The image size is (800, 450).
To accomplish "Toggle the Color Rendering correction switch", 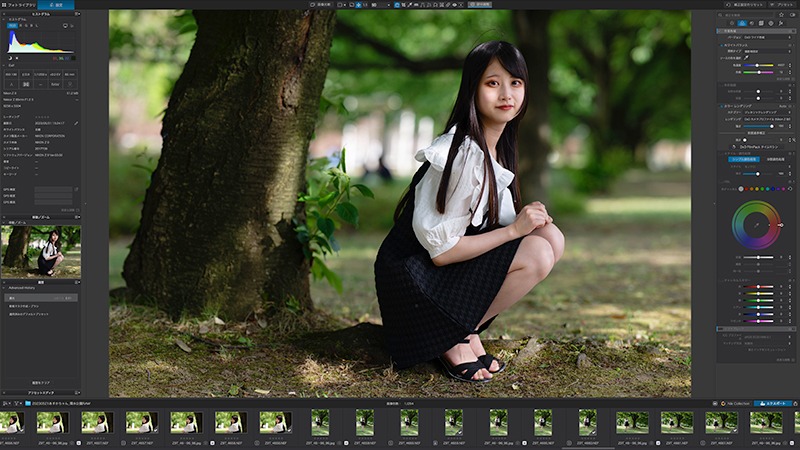I will point(721,106).
